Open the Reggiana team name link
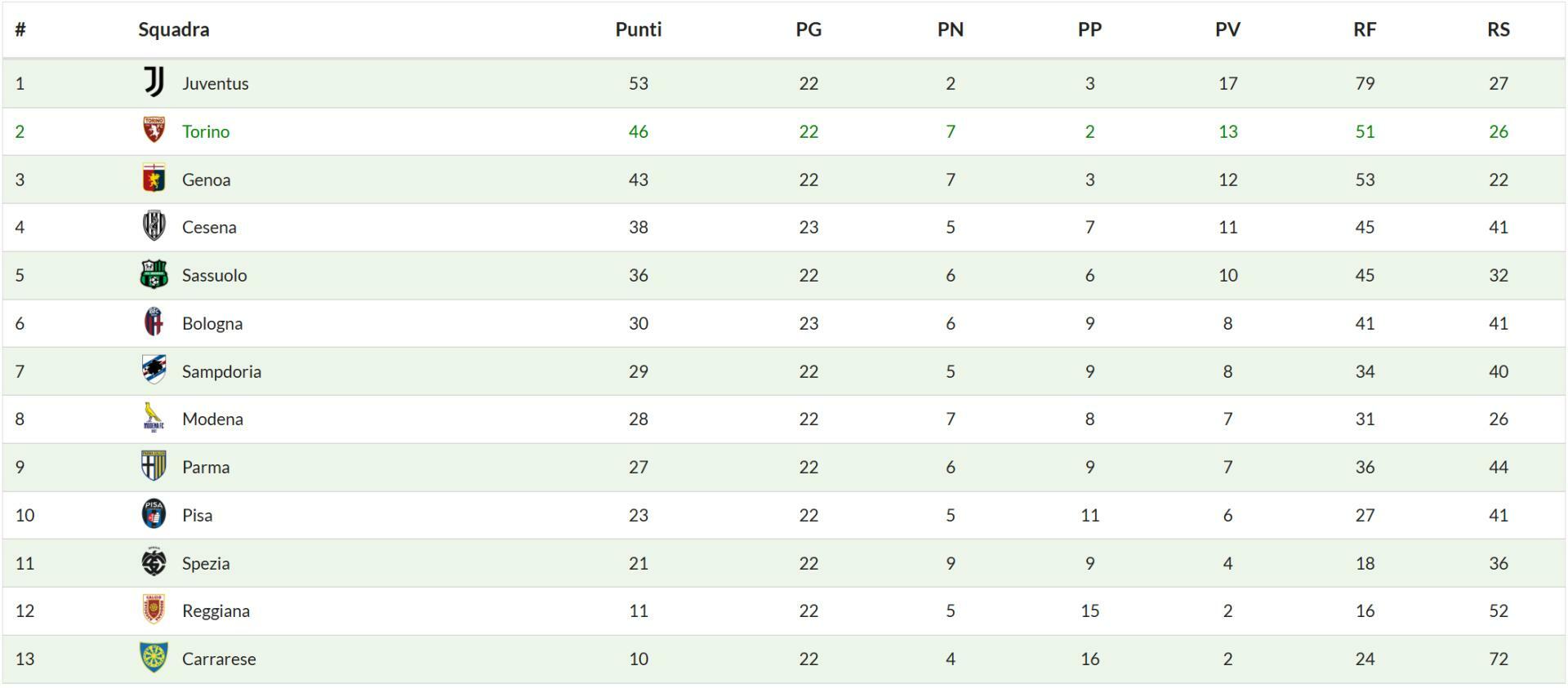The width and height of the screenshot is (1568, 688). [216, 610]
